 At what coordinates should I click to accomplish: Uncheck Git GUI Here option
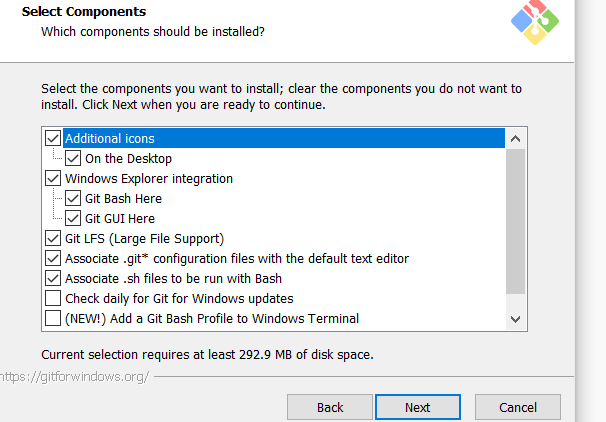(73, 218)
